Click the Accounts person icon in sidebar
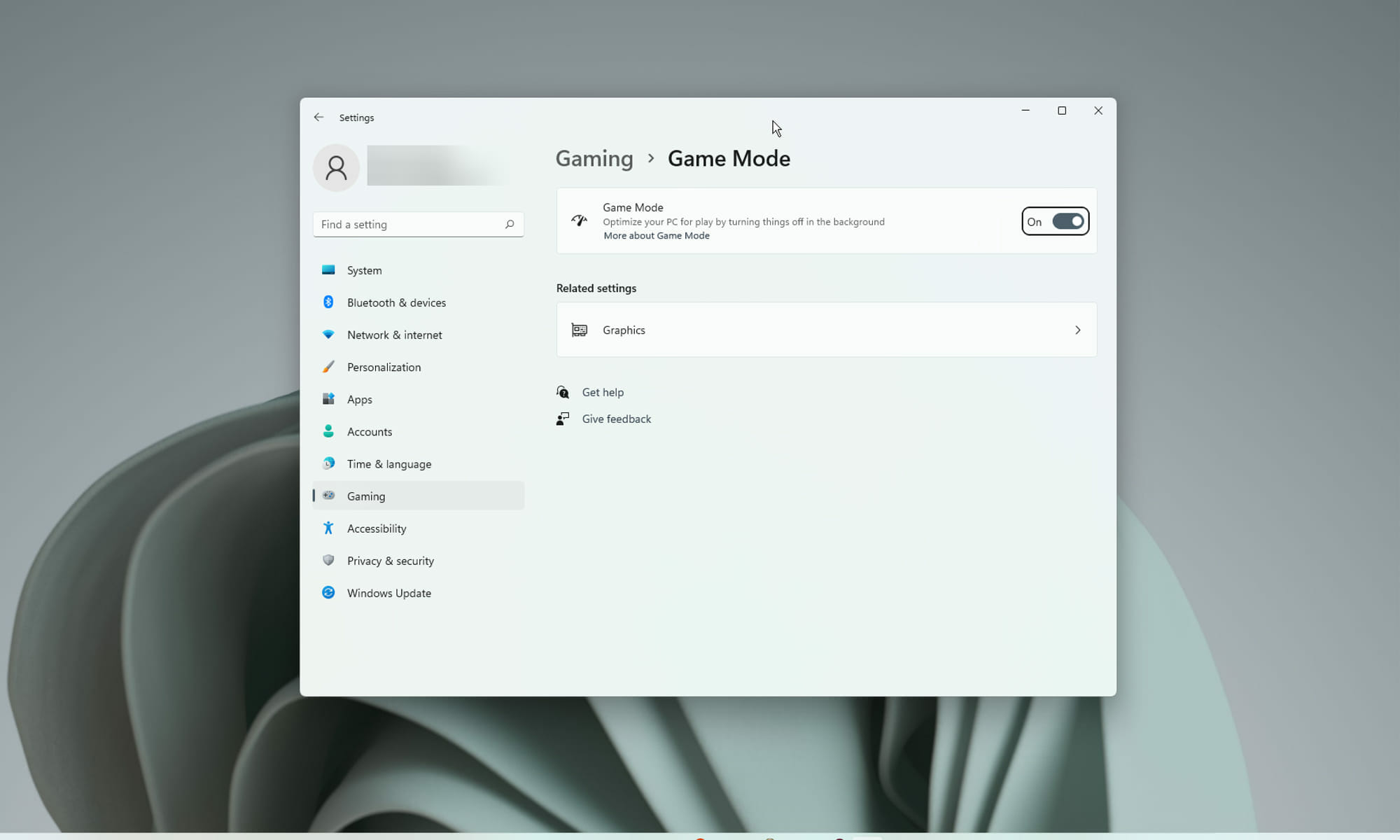 click(x=328, y=431)
